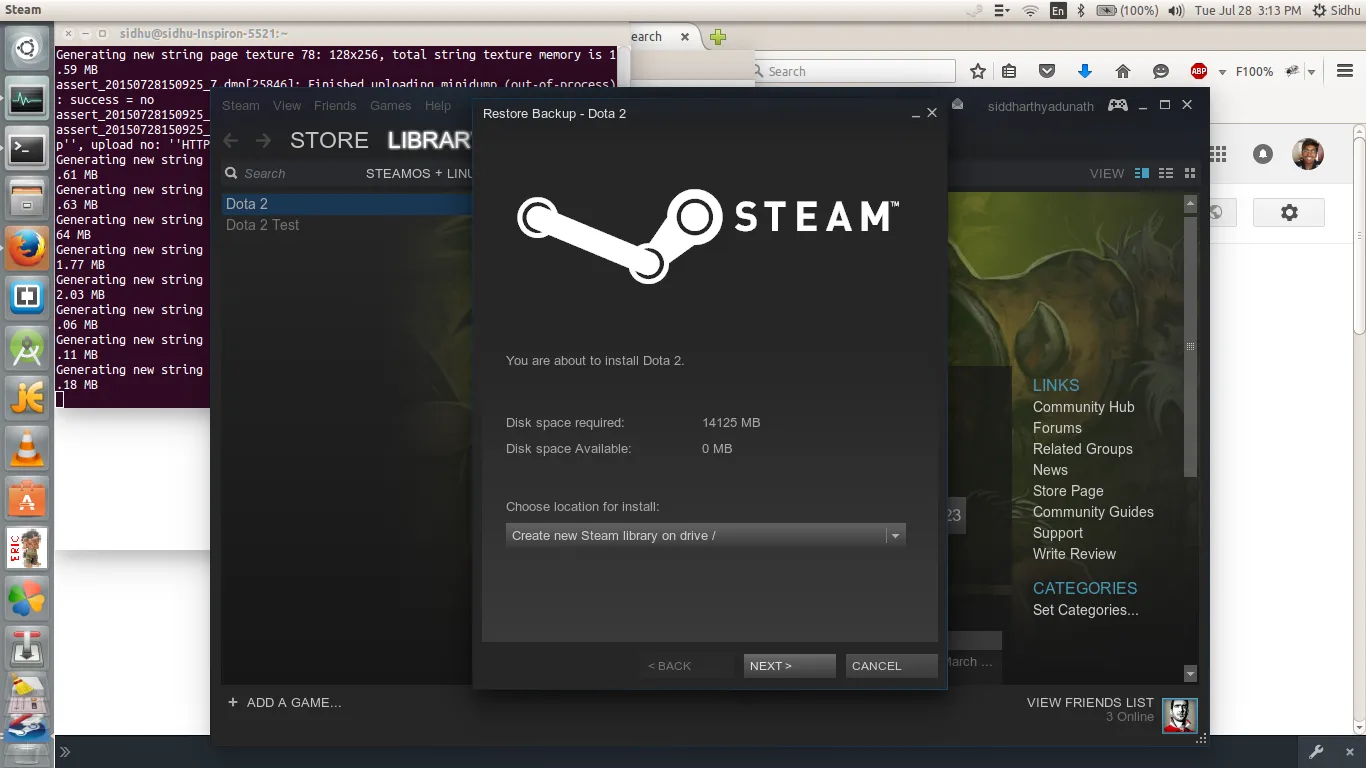Click the Steam back navigation arrow
1366x768 pixels.
[x=231, y=141]
